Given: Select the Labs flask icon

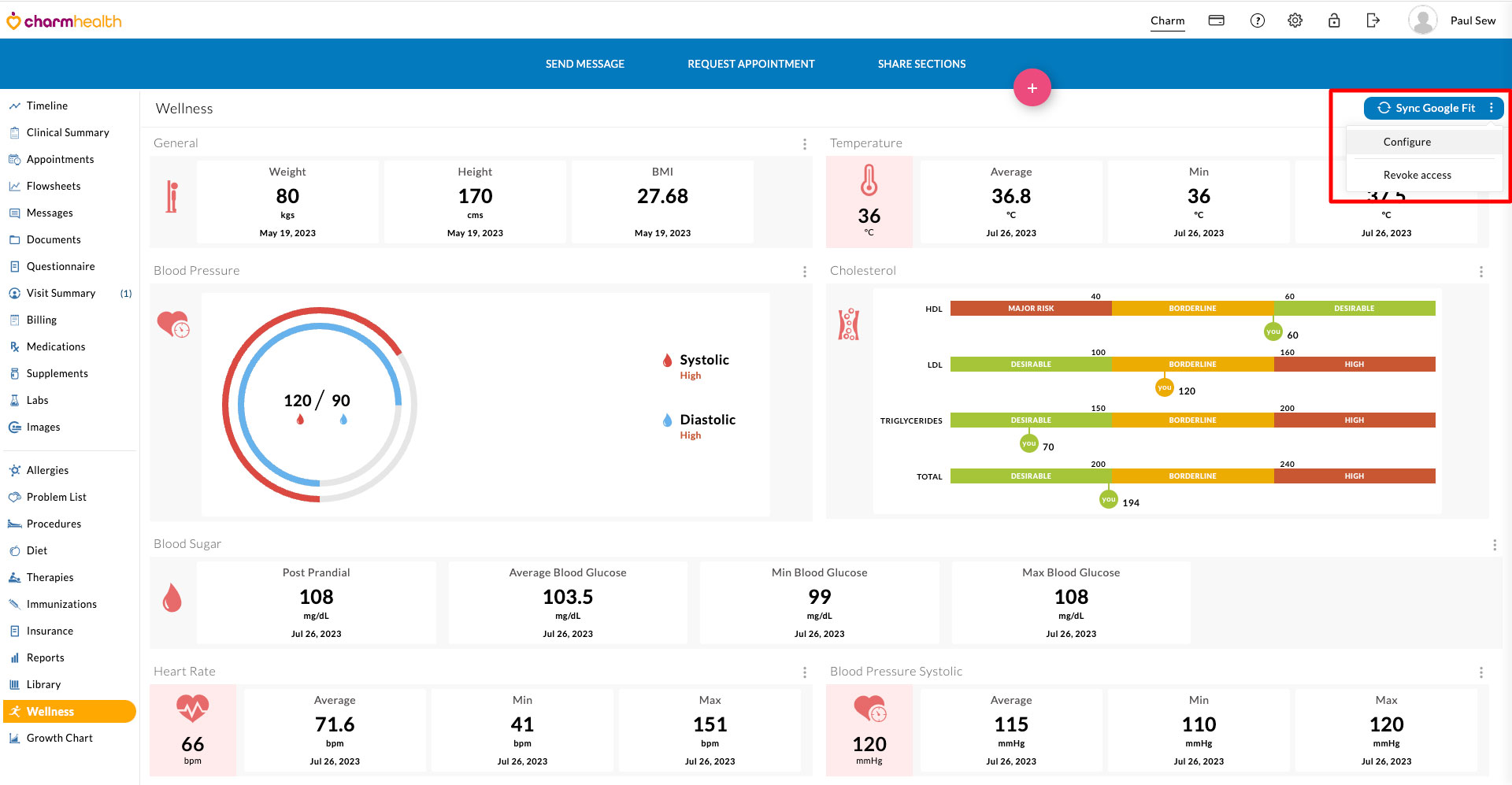Looking at the screenshot, I should tap(15, 400).
